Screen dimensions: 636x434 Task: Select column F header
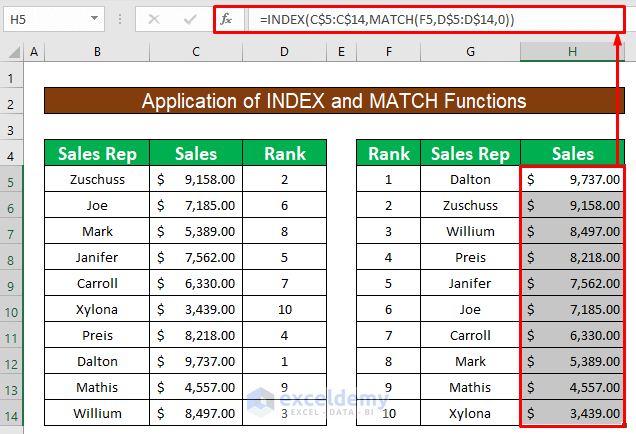[389, 52]
